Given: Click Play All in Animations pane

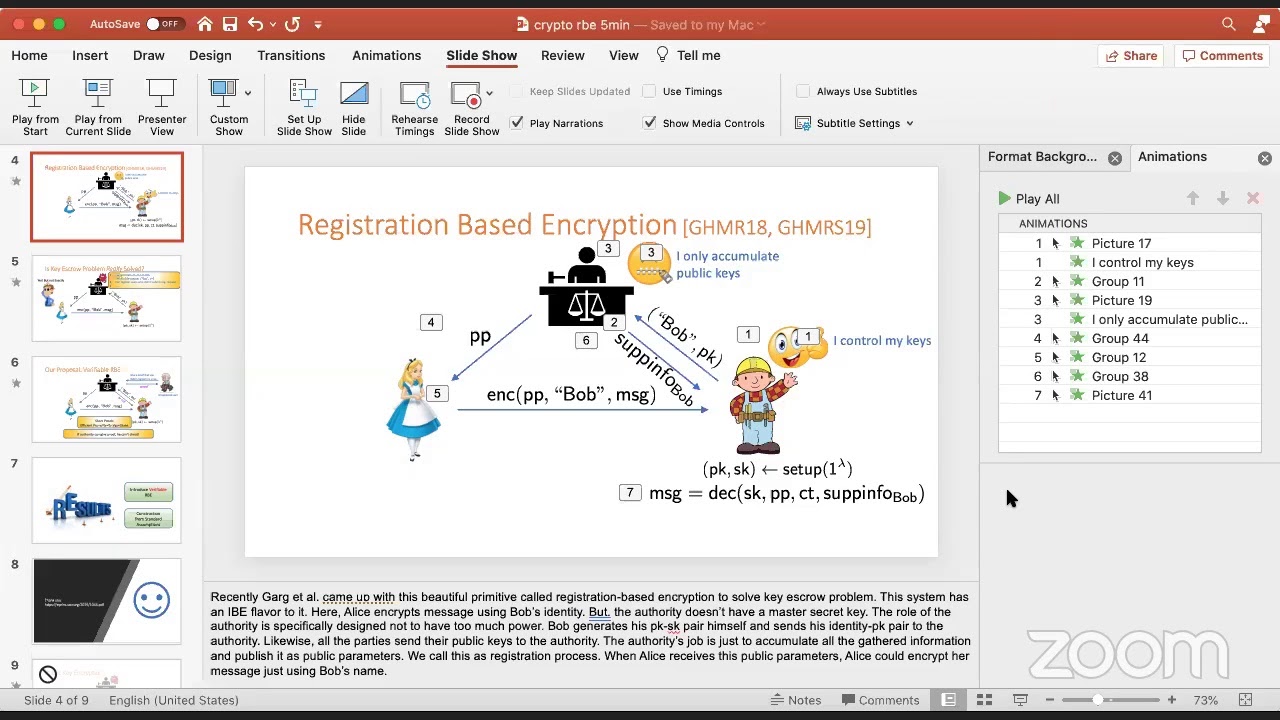Looking at the screenshot, I should [x=1028, y=199].
